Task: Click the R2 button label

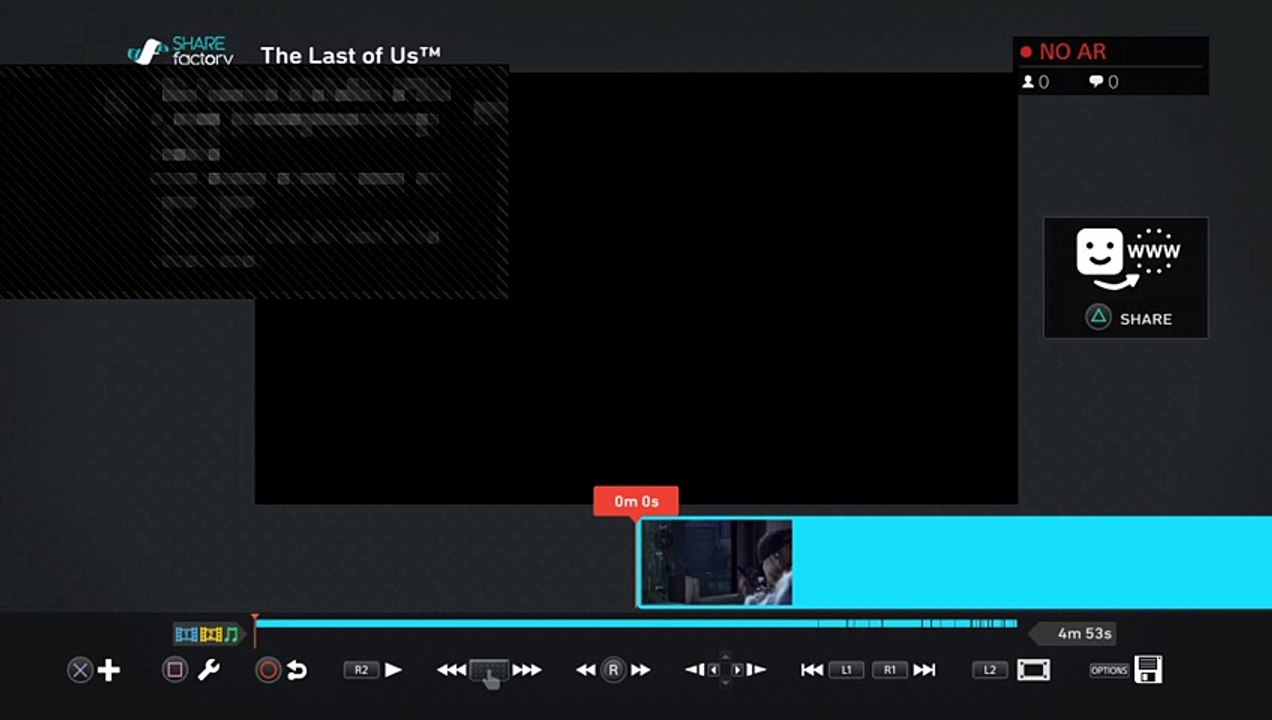Action: click(x=361, y=670)
